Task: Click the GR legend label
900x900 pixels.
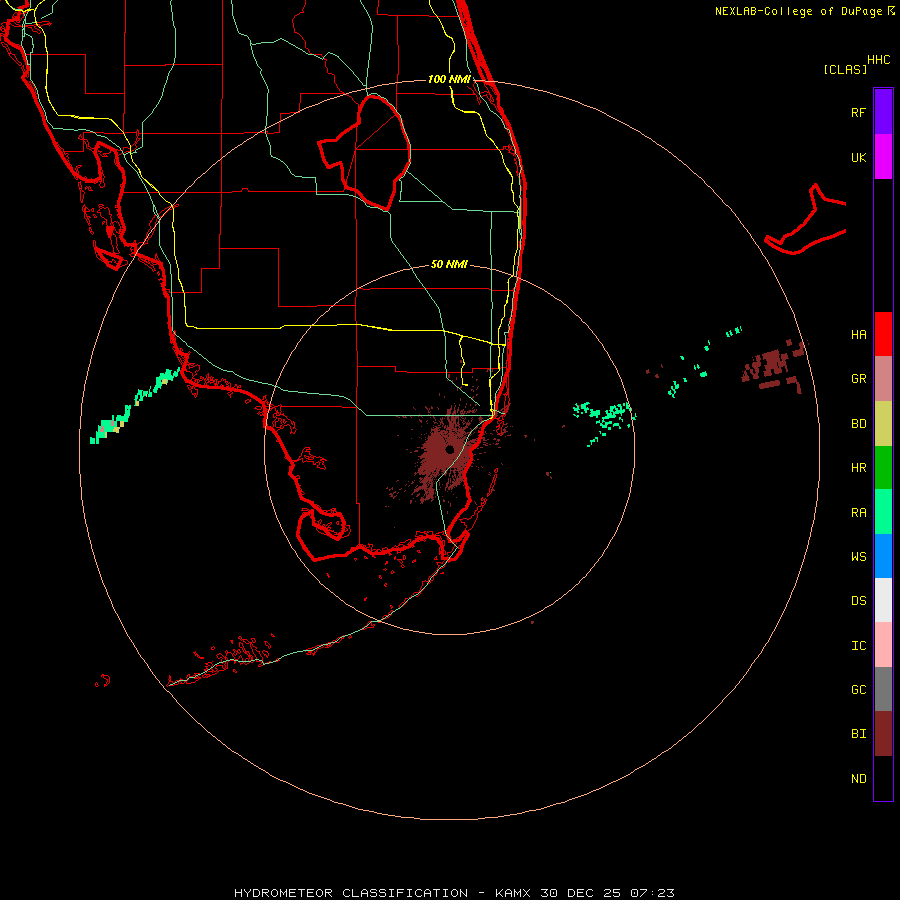Action: pos(858,379)
